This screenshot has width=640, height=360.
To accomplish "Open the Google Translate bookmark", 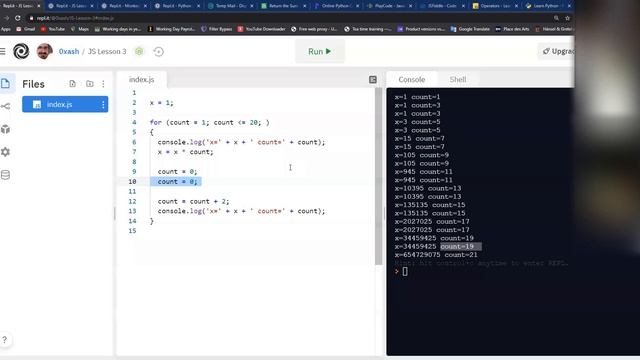I will click(470, 29).
